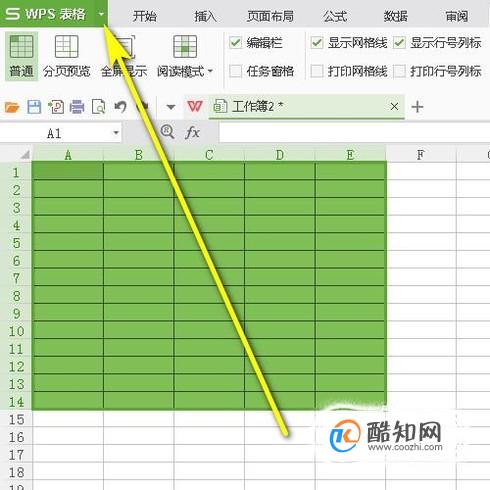The width and height of the screenshot is (490, 490).
Task: Switch to the 页面布局 tab
Action: click(x=270, y=16)
